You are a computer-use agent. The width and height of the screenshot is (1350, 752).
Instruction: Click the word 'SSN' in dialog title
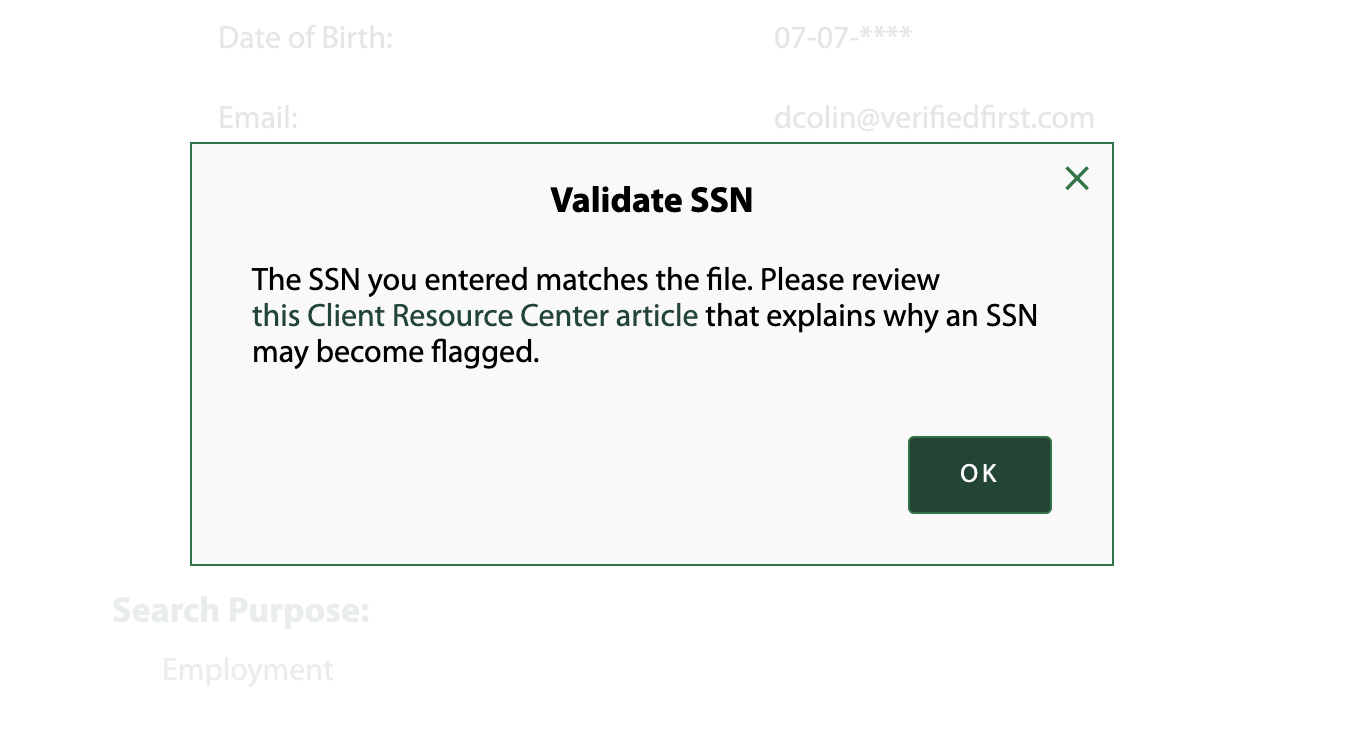pos(722,200)
